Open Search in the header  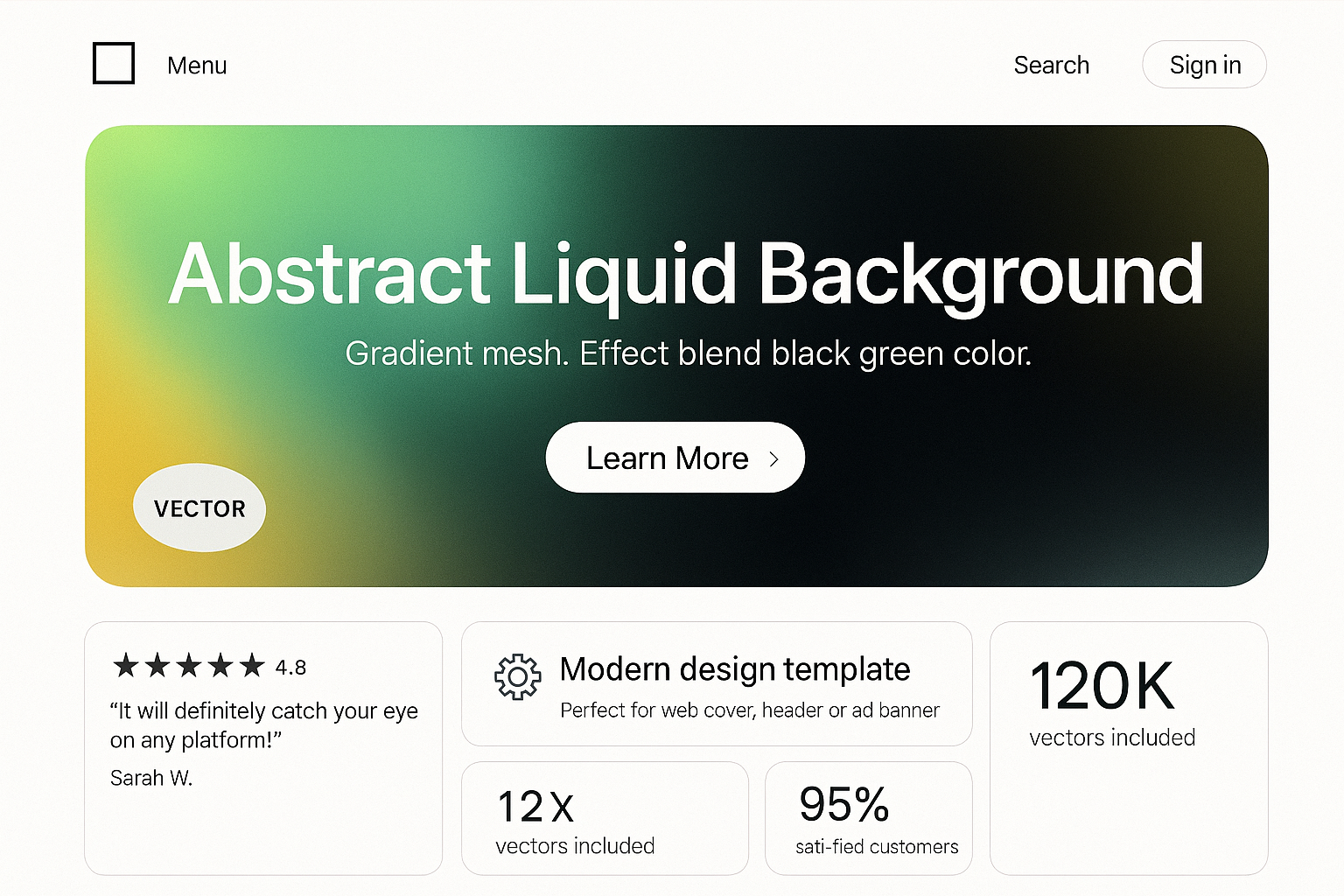[1051, 66]
